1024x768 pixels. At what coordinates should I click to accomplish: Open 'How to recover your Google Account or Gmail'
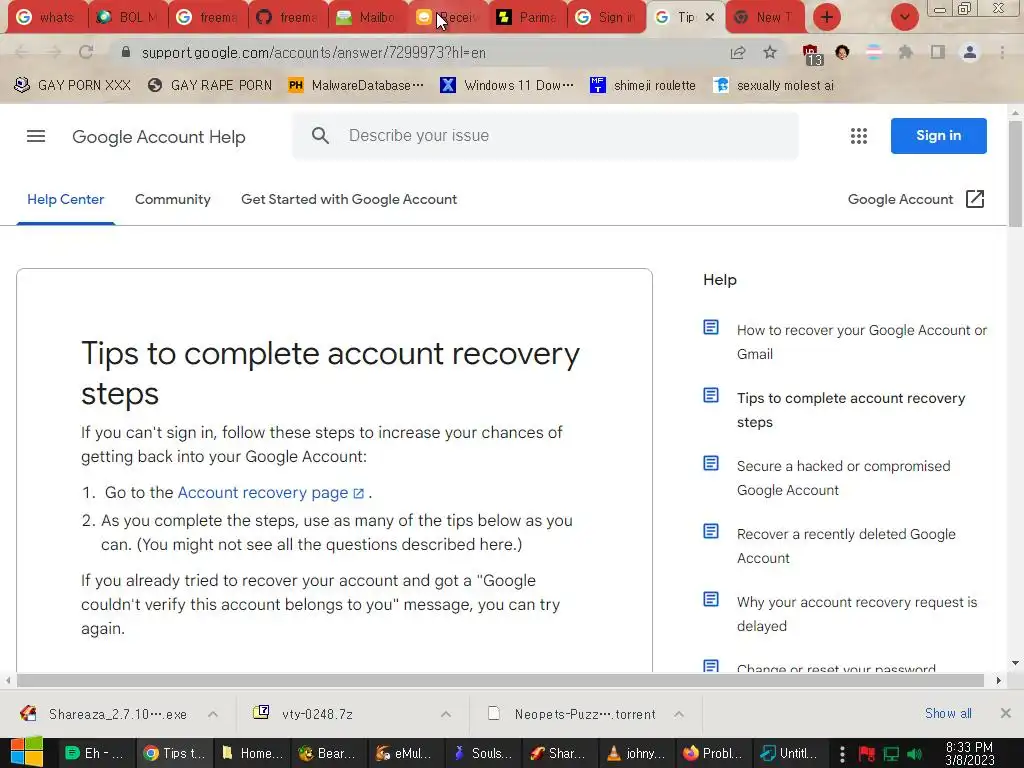(861, 342)
